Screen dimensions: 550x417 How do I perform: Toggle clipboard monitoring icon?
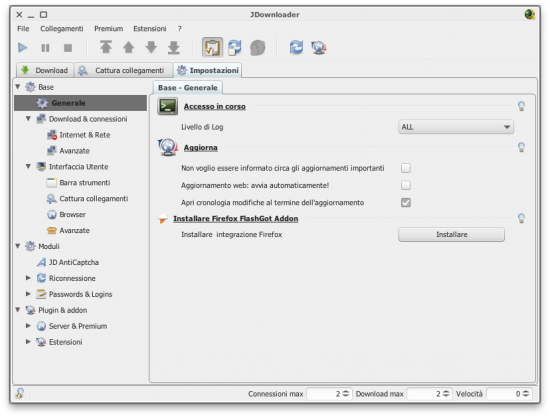(212, 47)
